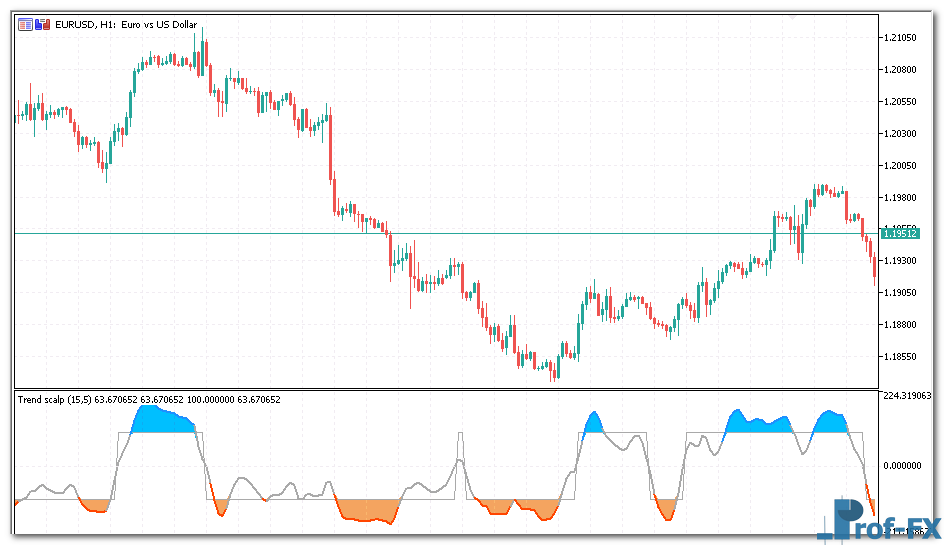Click the large red candle dropping through 1.20050
Screen dimensions: 944x545
coord(331,150)
